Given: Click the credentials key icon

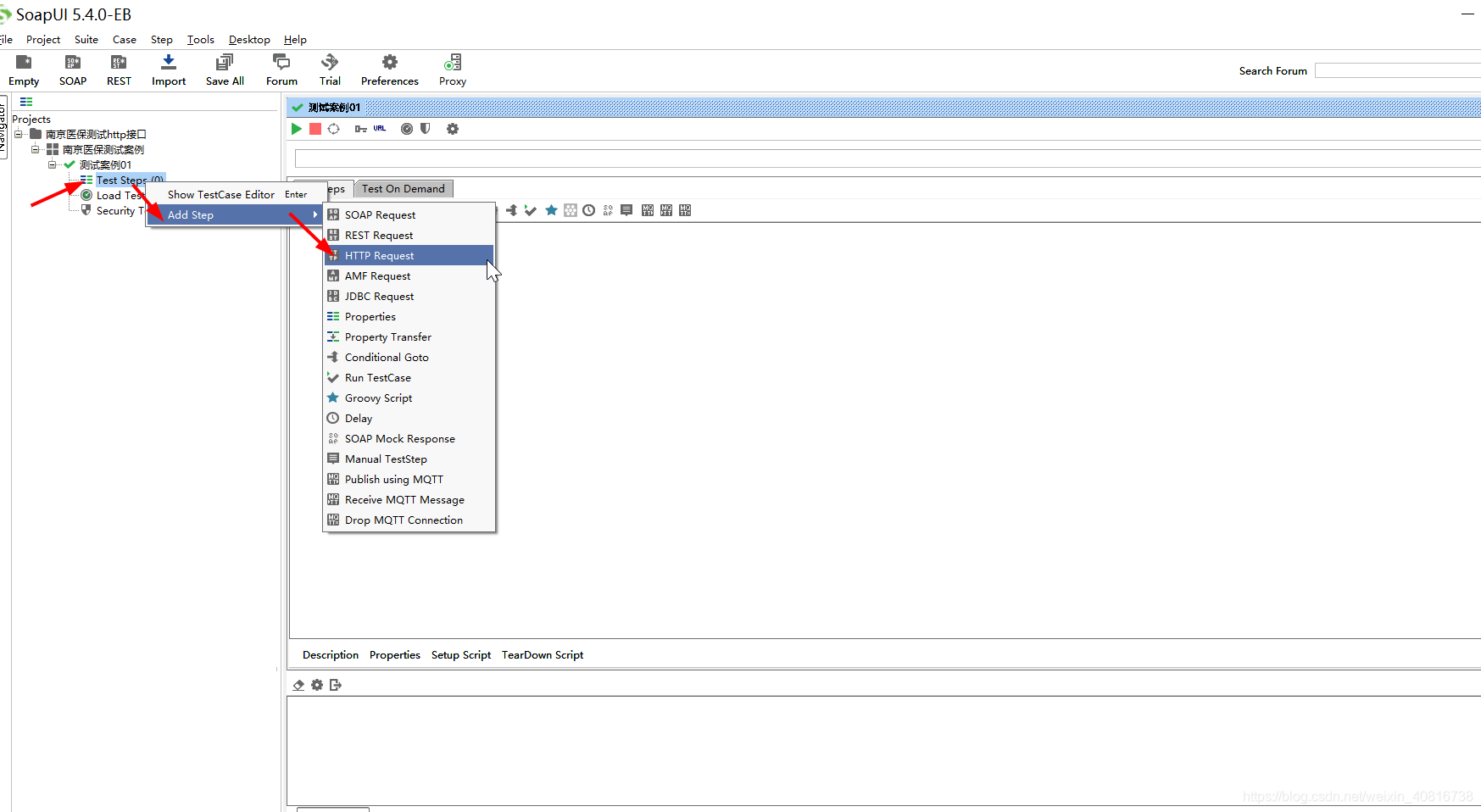Looking at the screenshot, I should [361, 129].
